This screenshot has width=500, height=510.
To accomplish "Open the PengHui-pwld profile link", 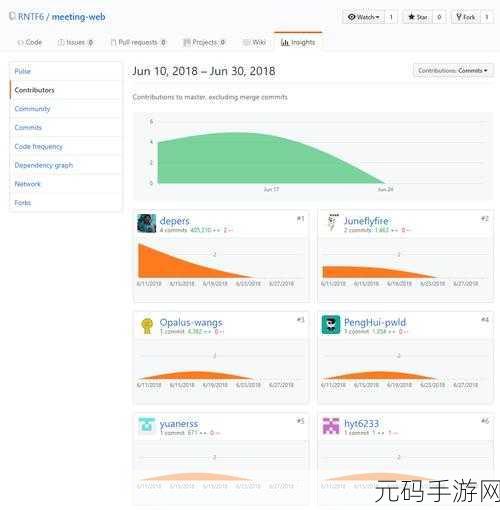I will (375, 322).
